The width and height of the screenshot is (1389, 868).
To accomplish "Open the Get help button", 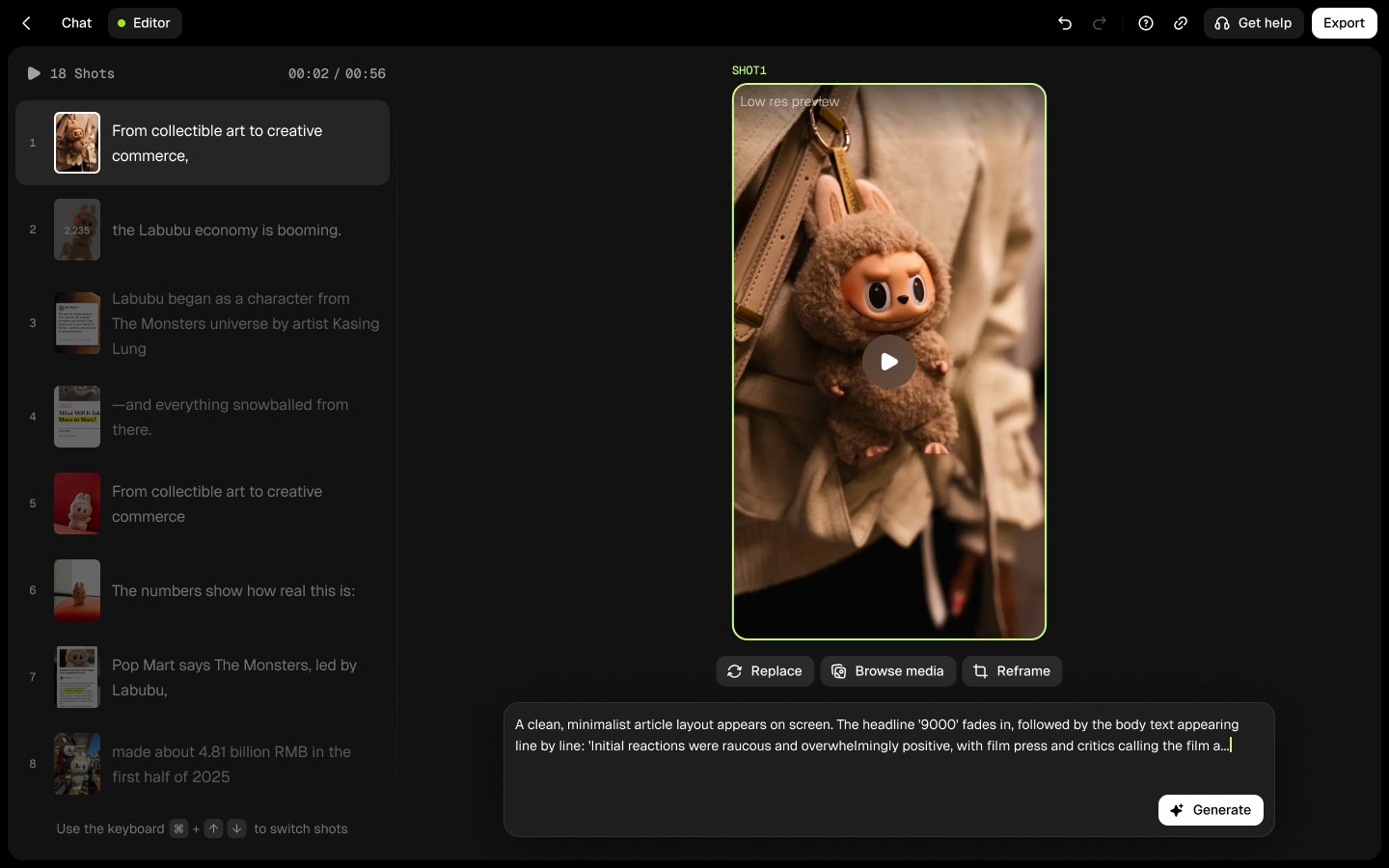I will [x=1253, y=23].
